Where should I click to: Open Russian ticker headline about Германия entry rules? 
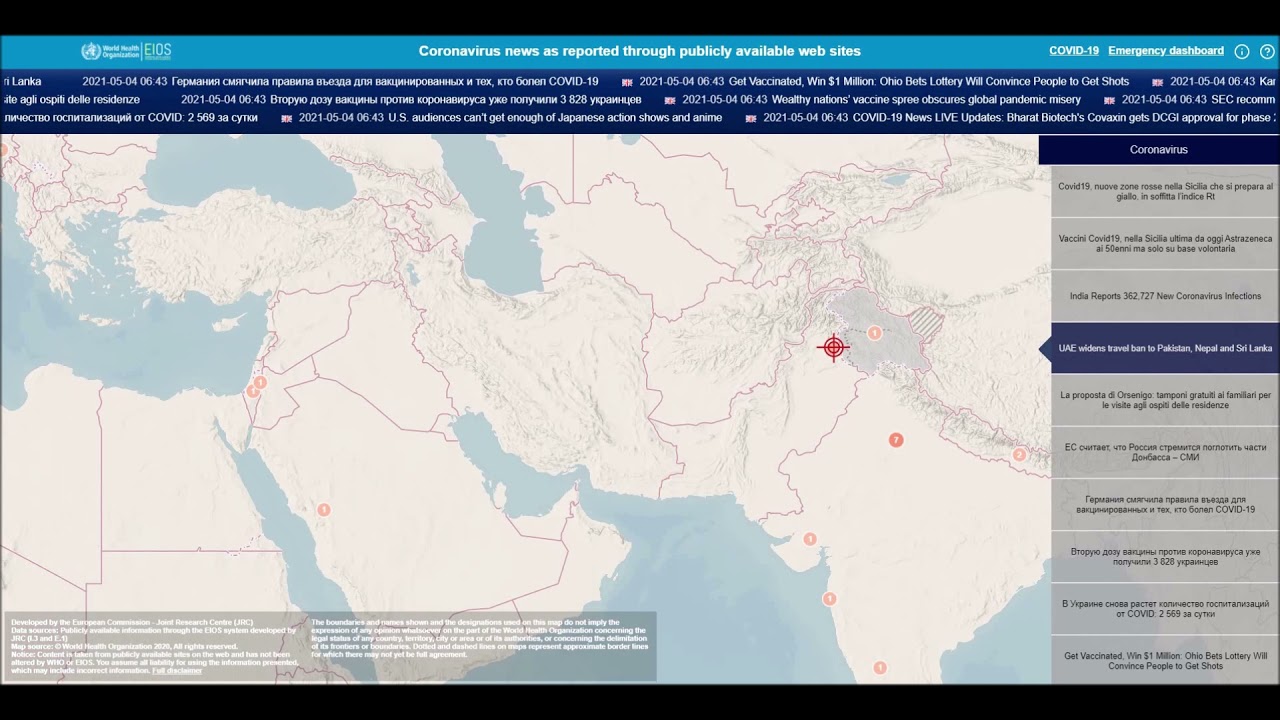point(385,82)
